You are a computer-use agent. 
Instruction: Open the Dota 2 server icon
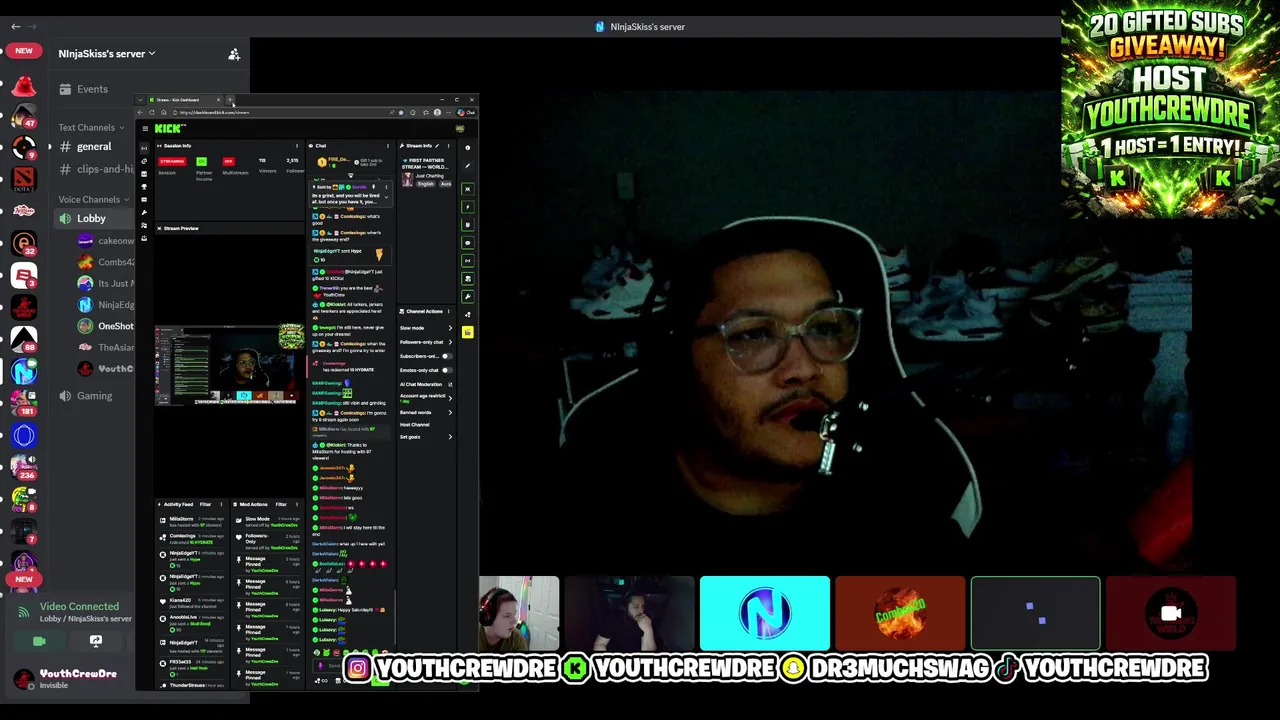click(24, 179)
